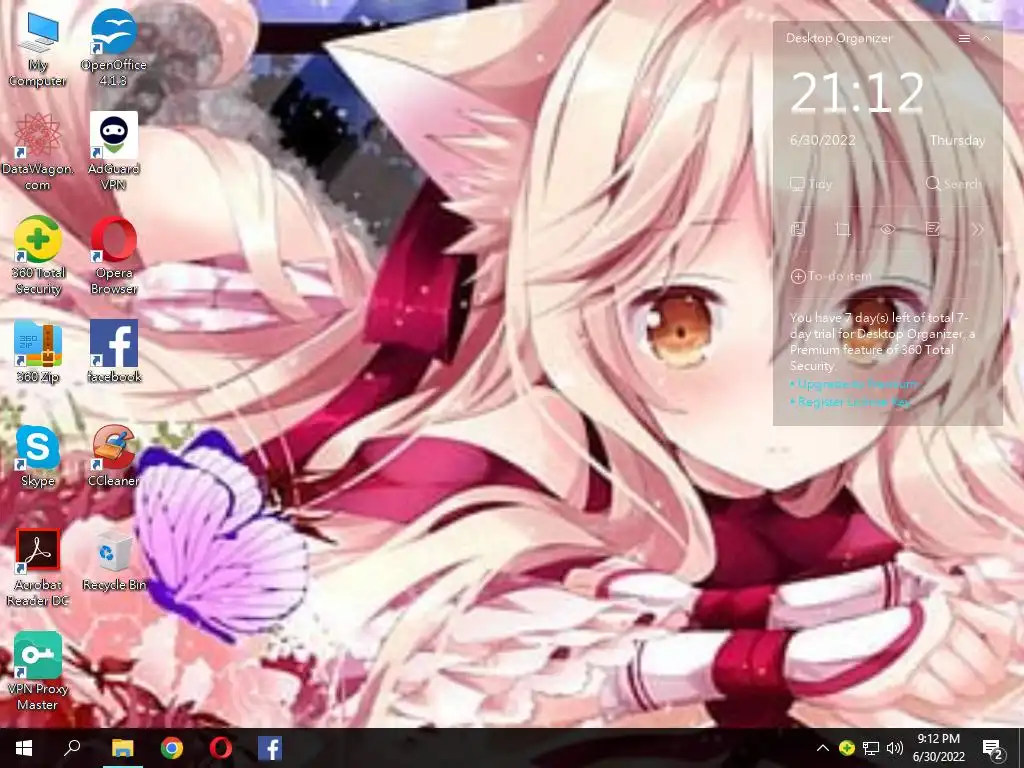Select the DataWagon.com desktop shortcut

coord(38,152)
